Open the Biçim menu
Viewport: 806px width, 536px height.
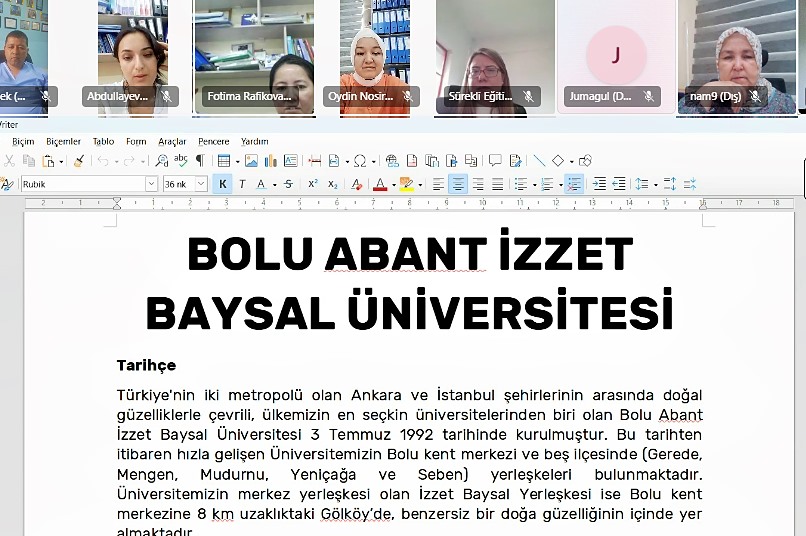[x=23, y=141]
